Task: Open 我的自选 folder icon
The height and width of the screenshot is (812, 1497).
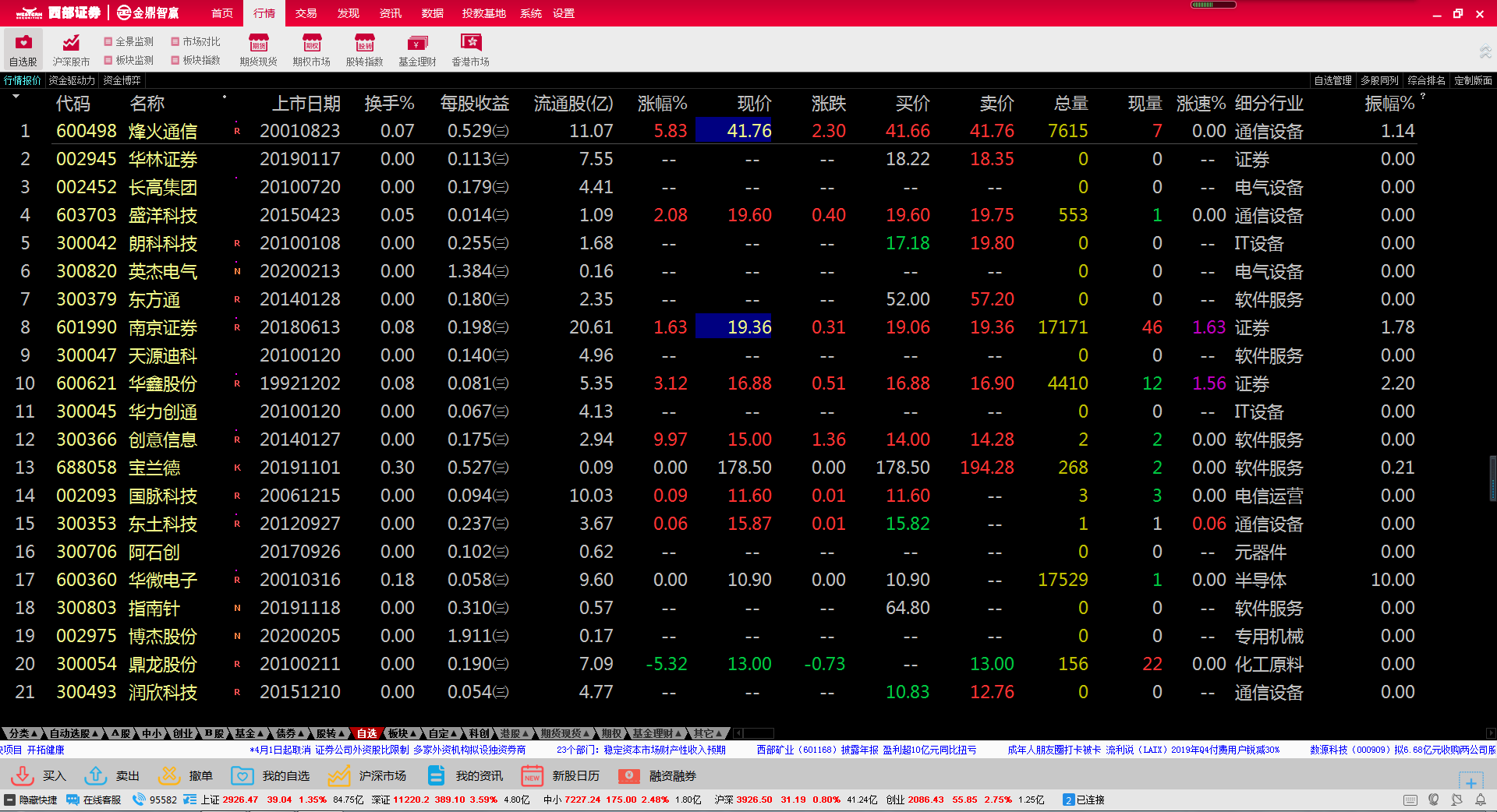Action: [x=242, y=775]
